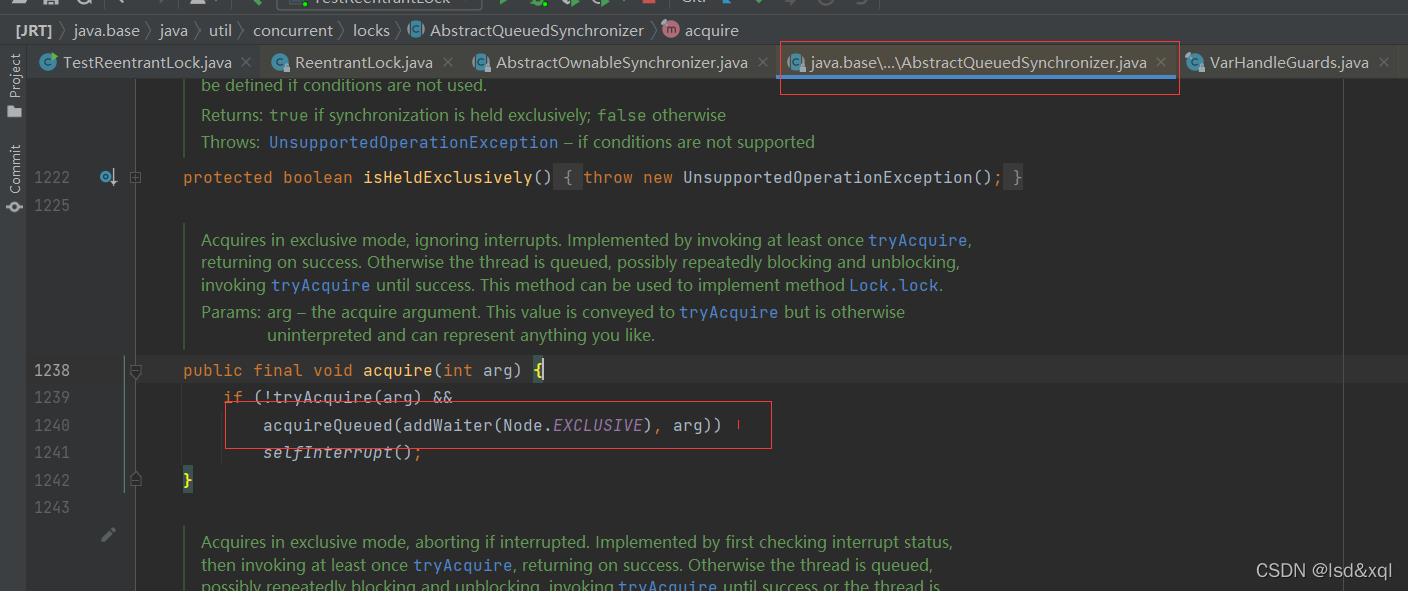1408x591 pixels.
Task: Collapse the acquire method at line 1238
Action: tap(135, 370)
